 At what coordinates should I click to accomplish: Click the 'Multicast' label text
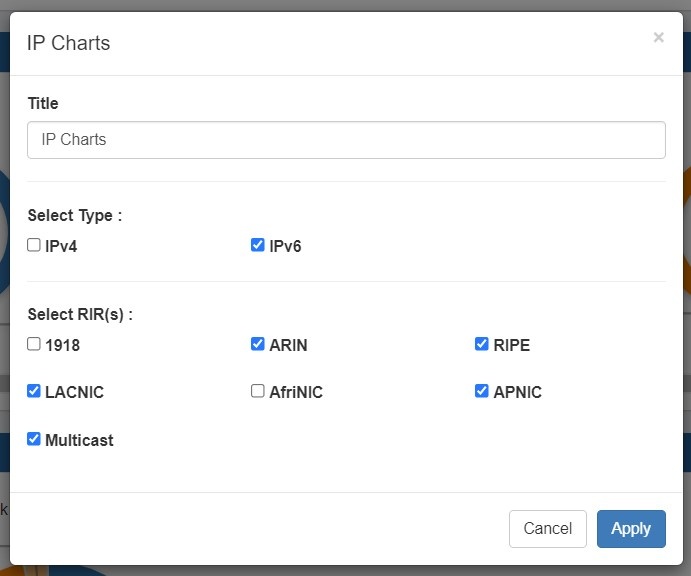79,440
